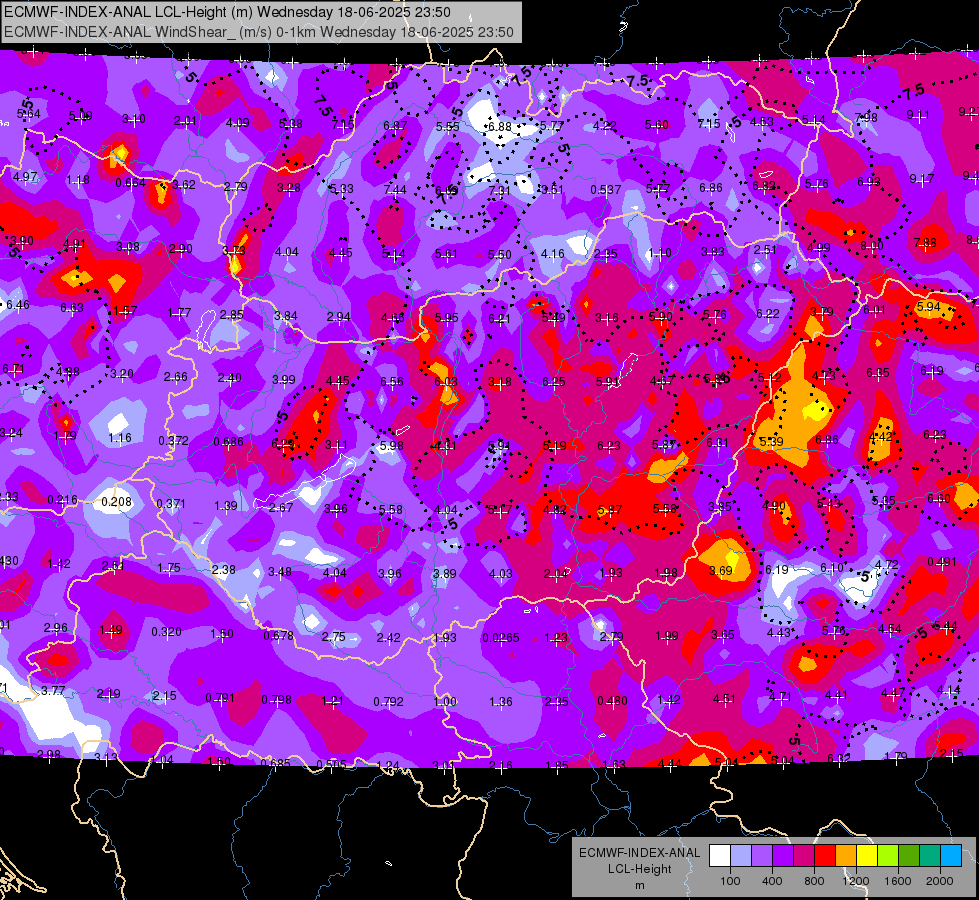
Task: Click the white swatch in the LCL-Height legend
Action: click(720, 856)
